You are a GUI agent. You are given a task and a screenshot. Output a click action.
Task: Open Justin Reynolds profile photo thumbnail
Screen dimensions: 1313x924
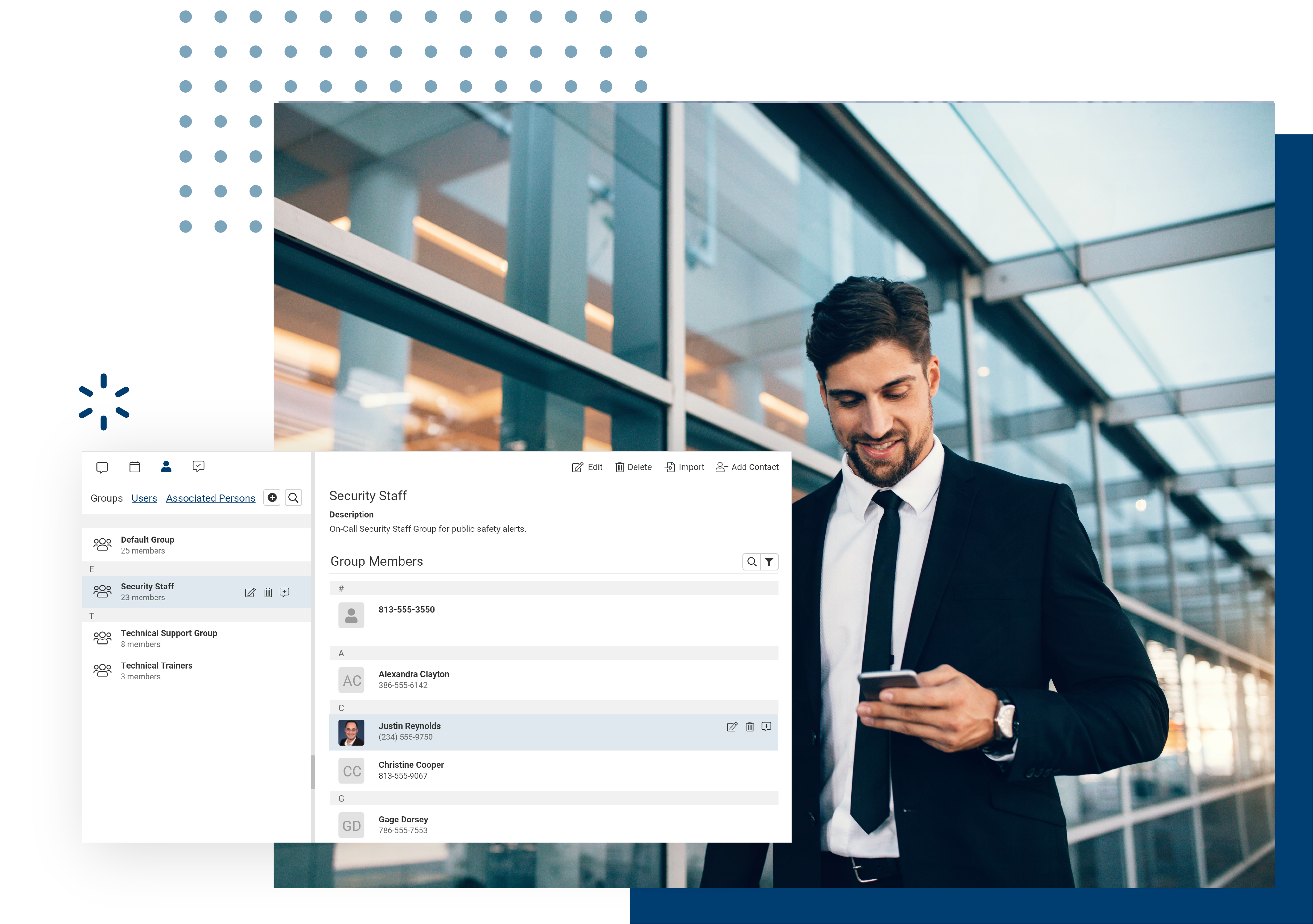[x=351, y=732]
